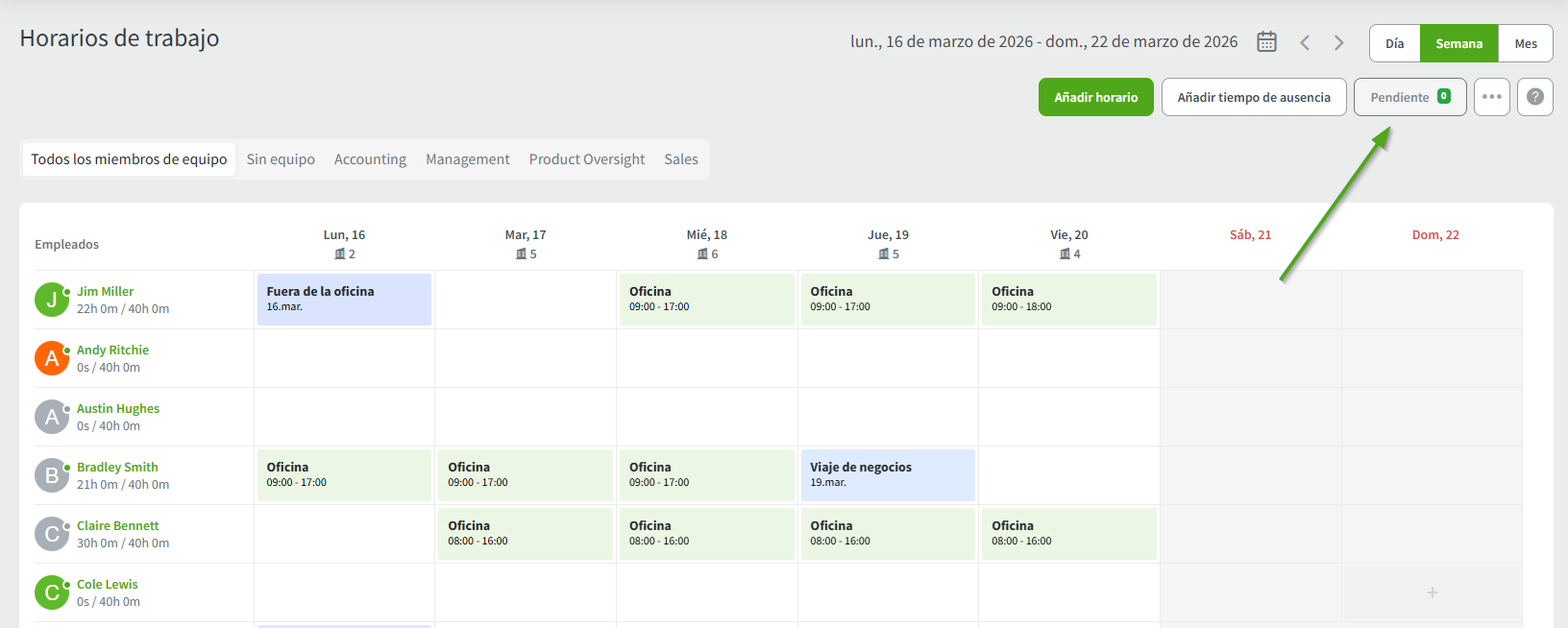Open Bradley Smith's employee profile link
The height and width of the screenshot is (628, 1568).
tap(117, 467)
